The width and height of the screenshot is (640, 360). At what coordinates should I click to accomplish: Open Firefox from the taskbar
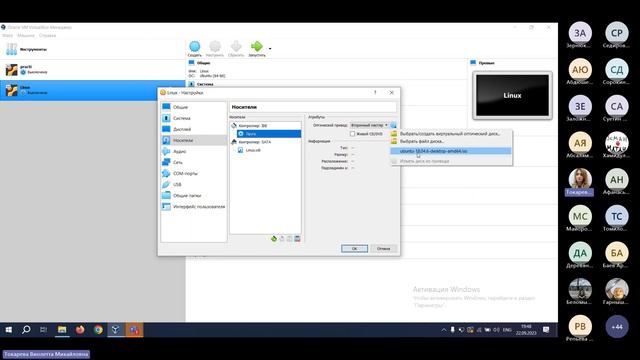(x=80, y=330)
